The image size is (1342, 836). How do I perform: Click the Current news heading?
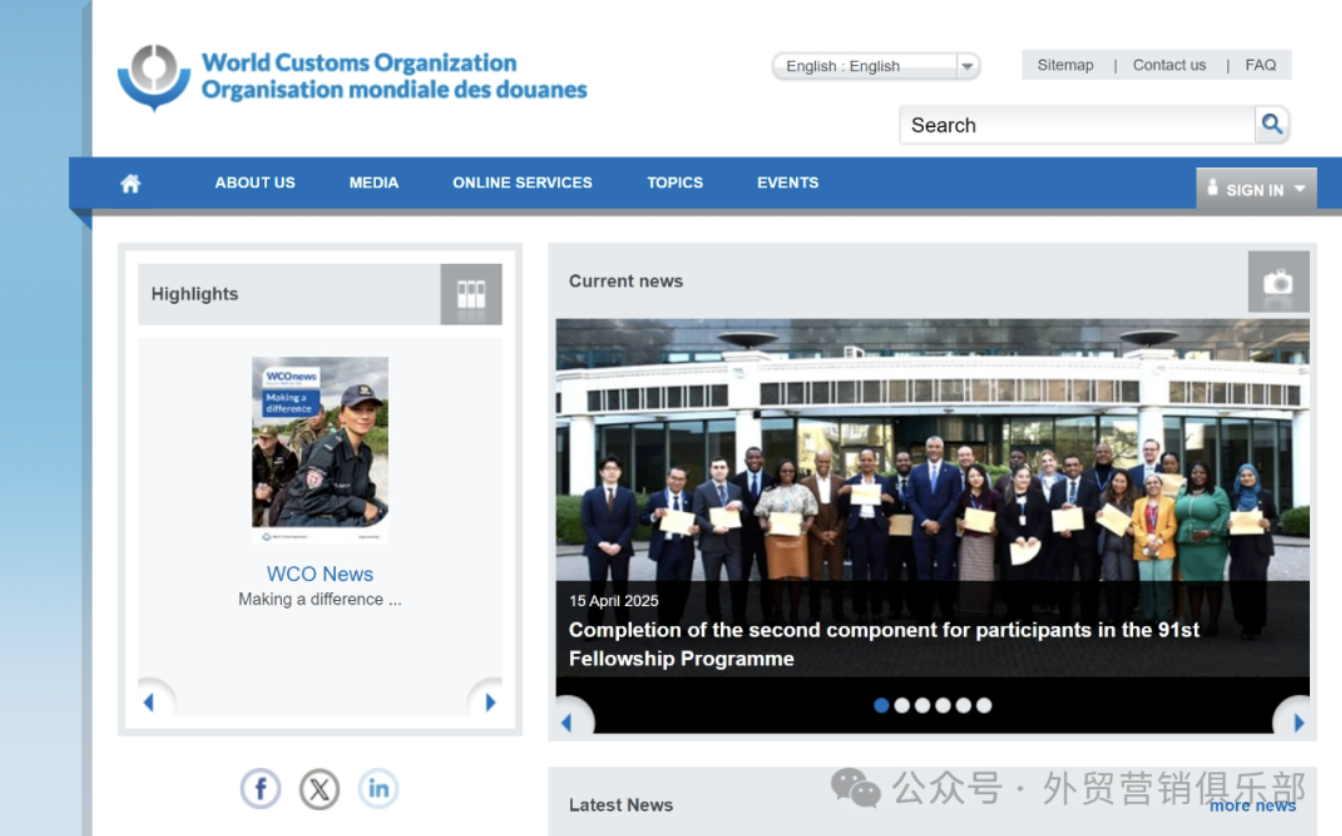pos(626,282)
